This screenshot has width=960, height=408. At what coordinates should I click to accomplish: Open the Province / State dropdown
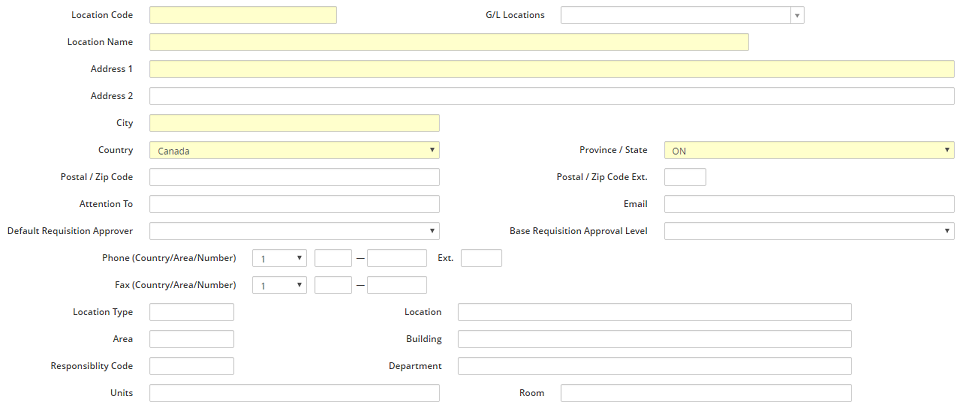[808, 150]
